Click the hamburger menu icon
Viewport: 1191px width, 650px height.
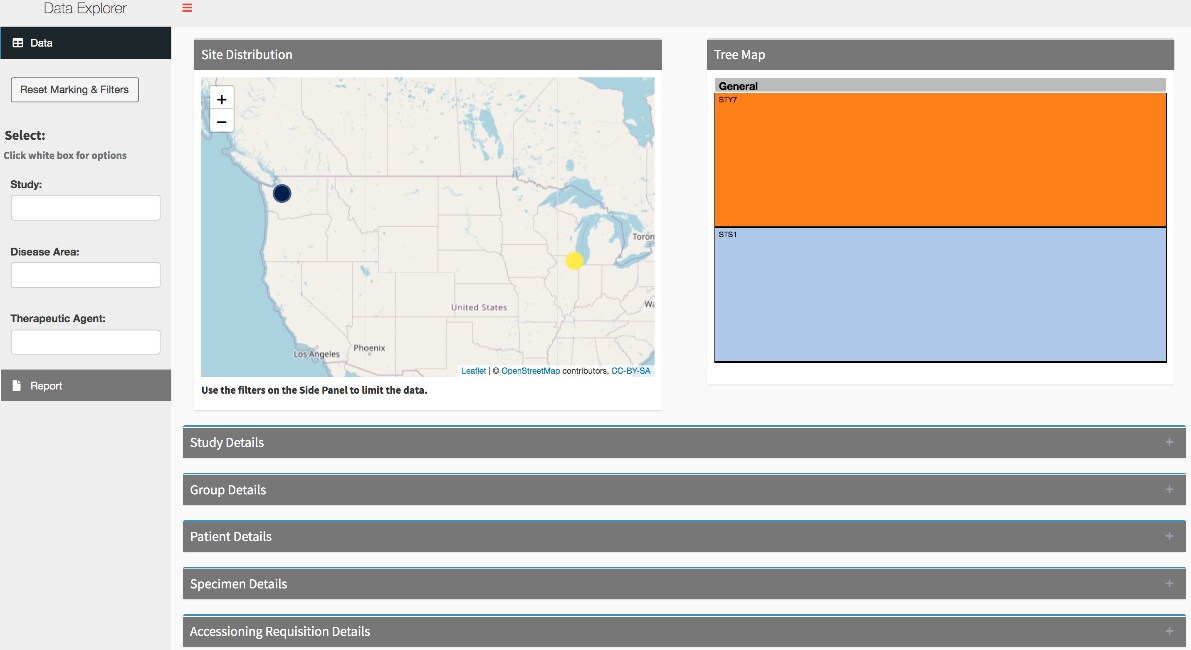[187, 8]
